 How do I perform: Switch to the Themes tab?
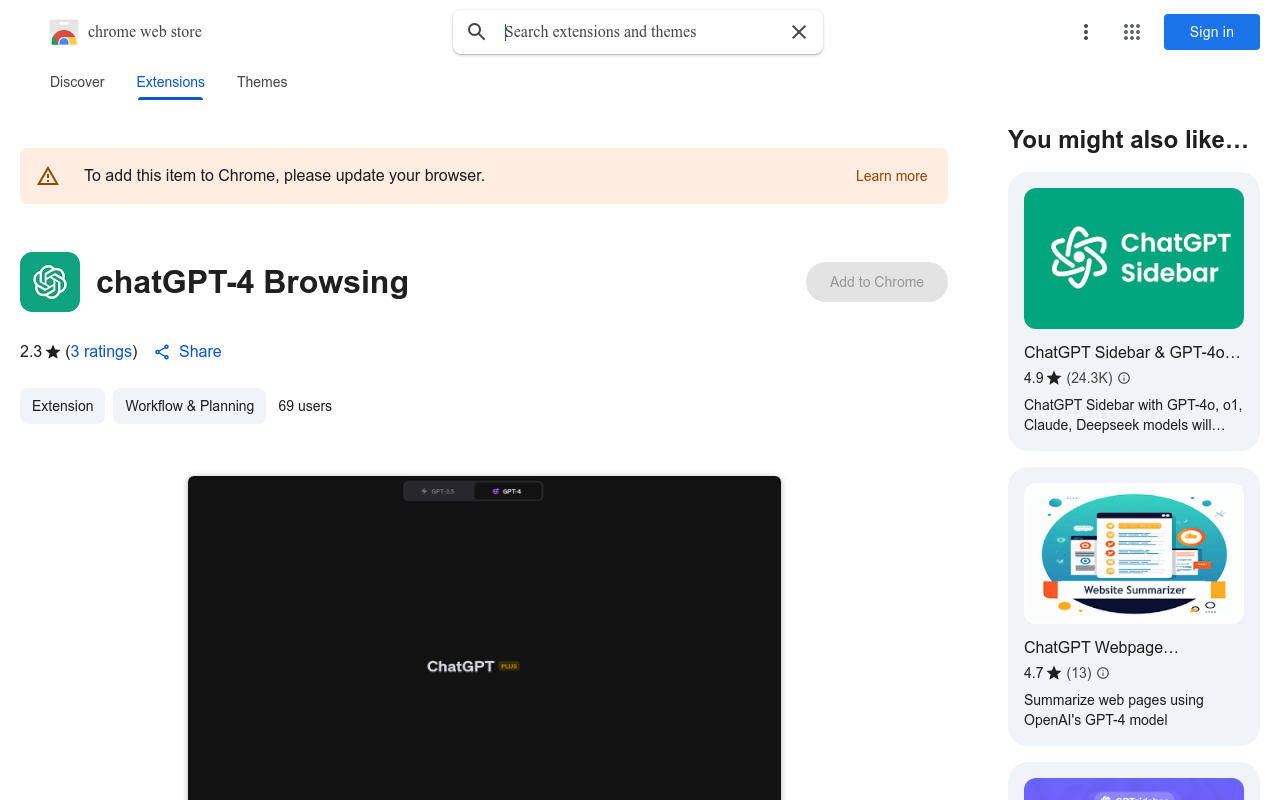(261, 82)
